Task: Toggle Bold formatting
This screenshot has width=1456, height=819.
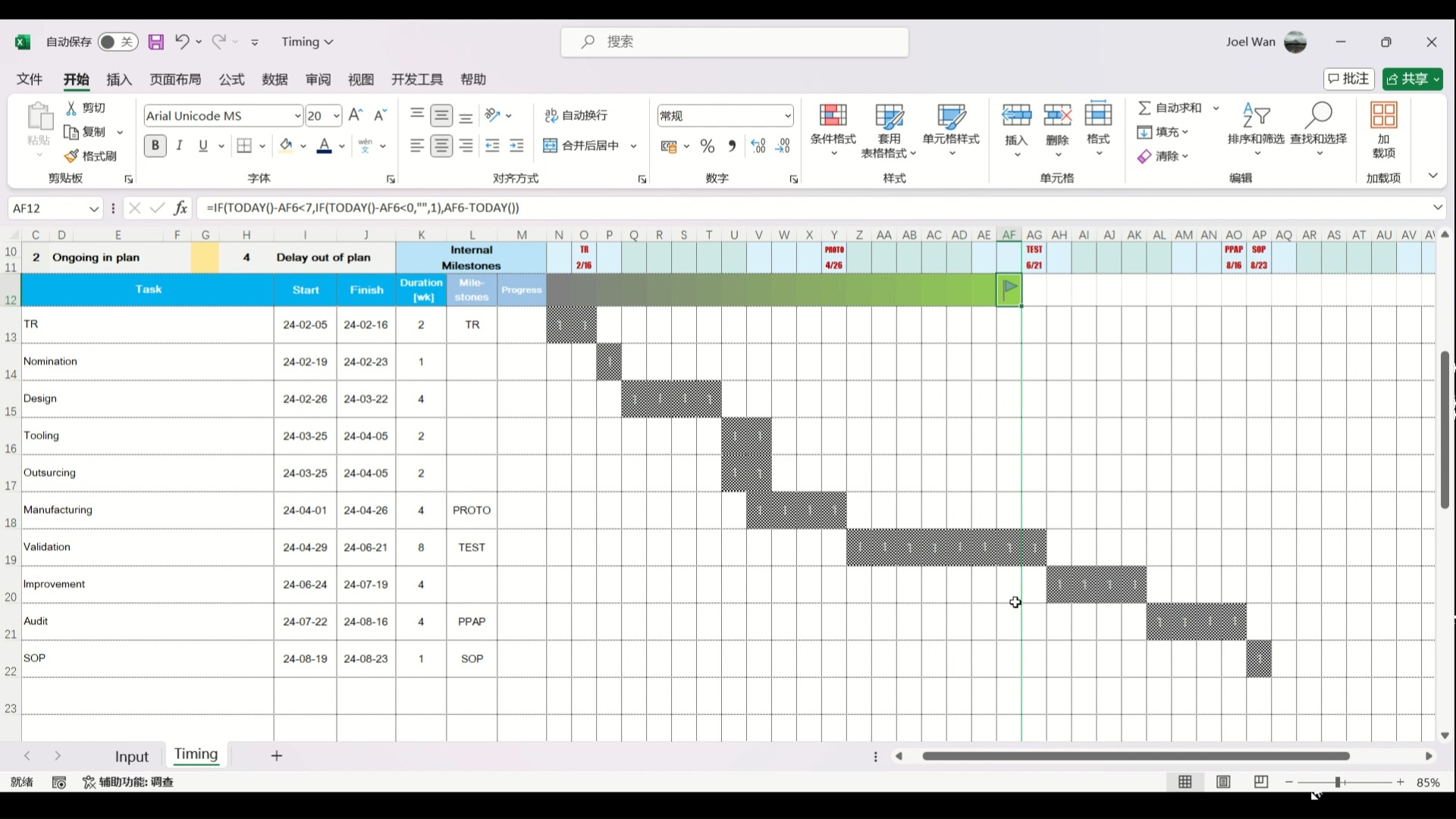Action: (155, 146)
